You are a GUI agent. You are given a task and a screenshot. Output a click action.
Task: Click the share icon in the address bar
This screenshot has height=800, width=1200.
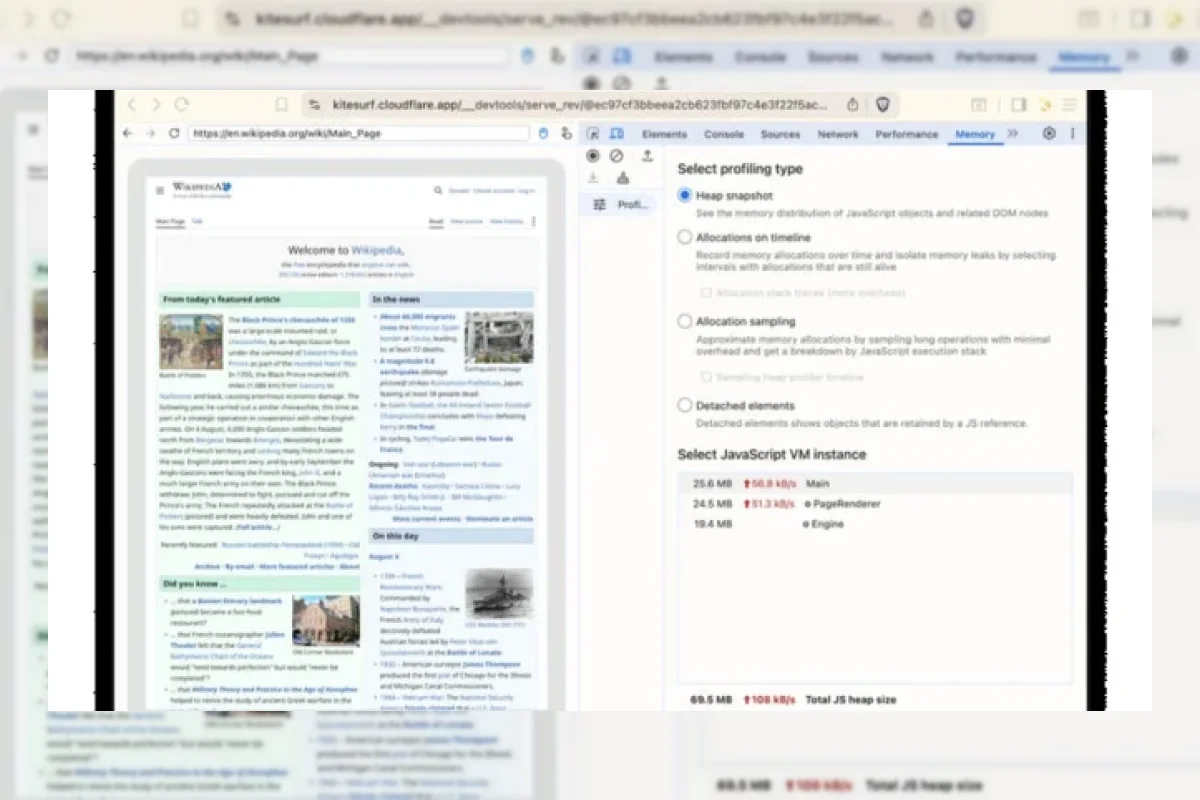(852, 104)
